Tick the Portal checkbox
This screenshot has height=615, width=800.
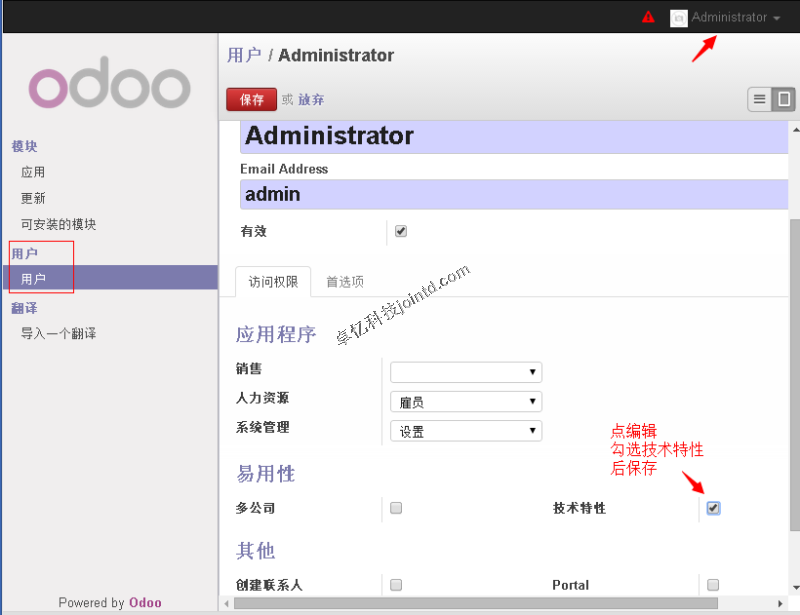pos(713,585)
